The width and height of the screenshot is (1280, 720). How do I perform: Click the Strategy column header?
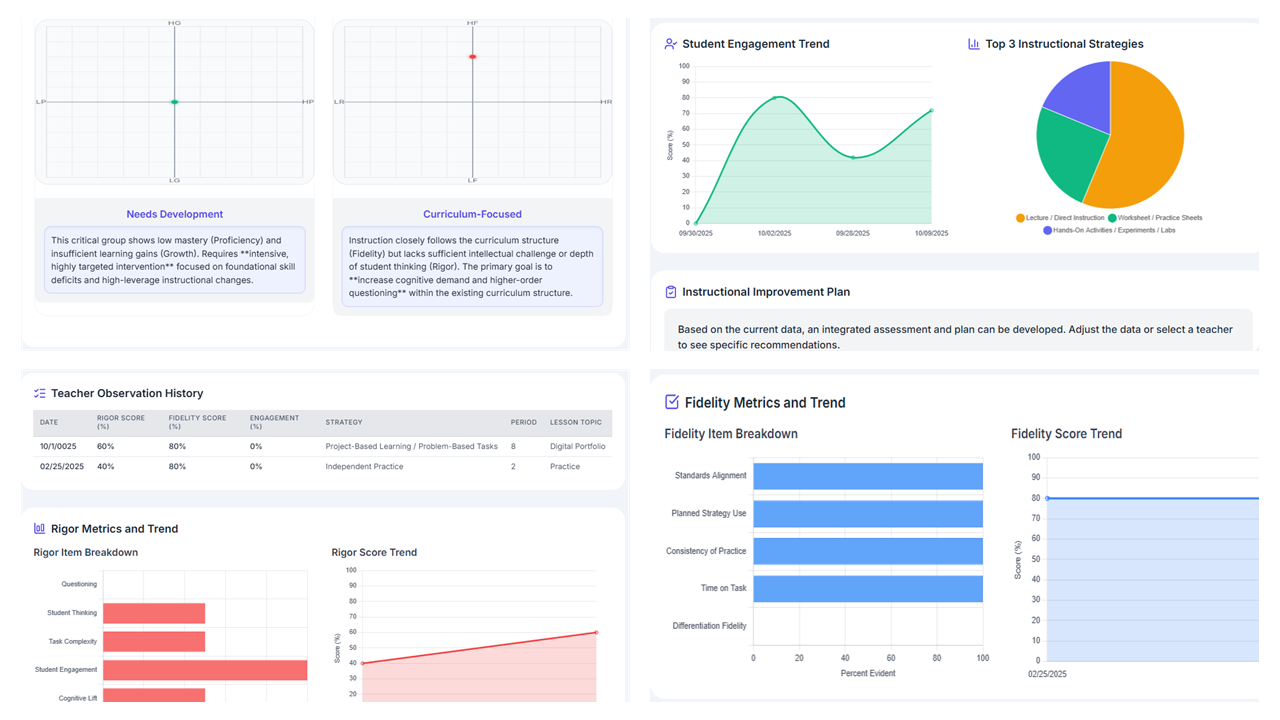click(x=344, y=423)
